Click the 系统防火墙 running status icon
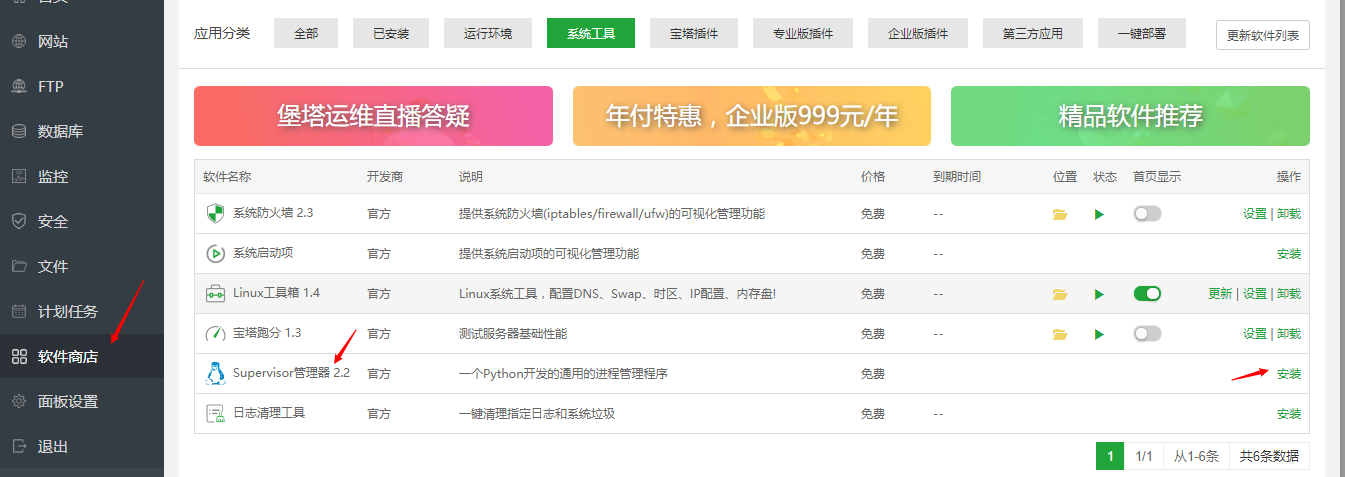This screenshot has width=1345, height=477. (1099, 214)
